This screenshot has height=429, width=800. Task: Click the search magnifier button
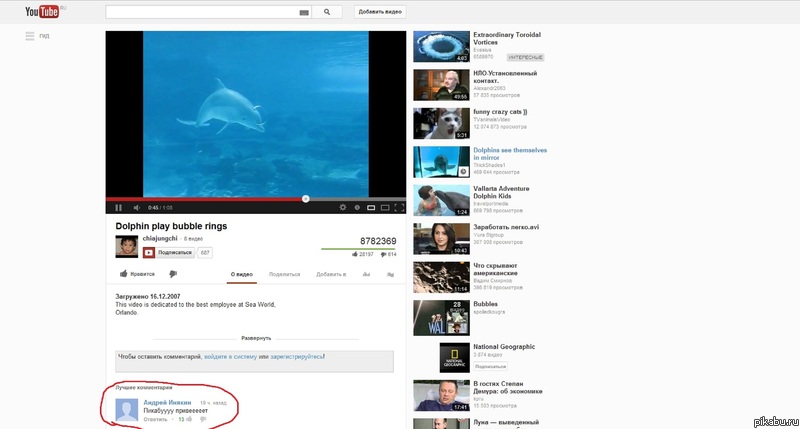coord(326,12)
